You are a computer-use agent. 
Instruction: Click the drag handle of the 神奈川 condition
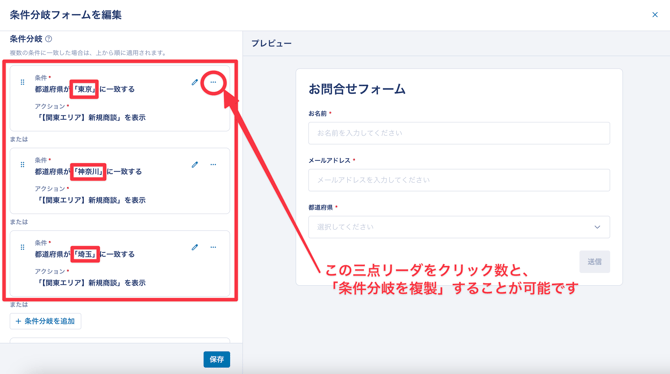click(22, 165)
